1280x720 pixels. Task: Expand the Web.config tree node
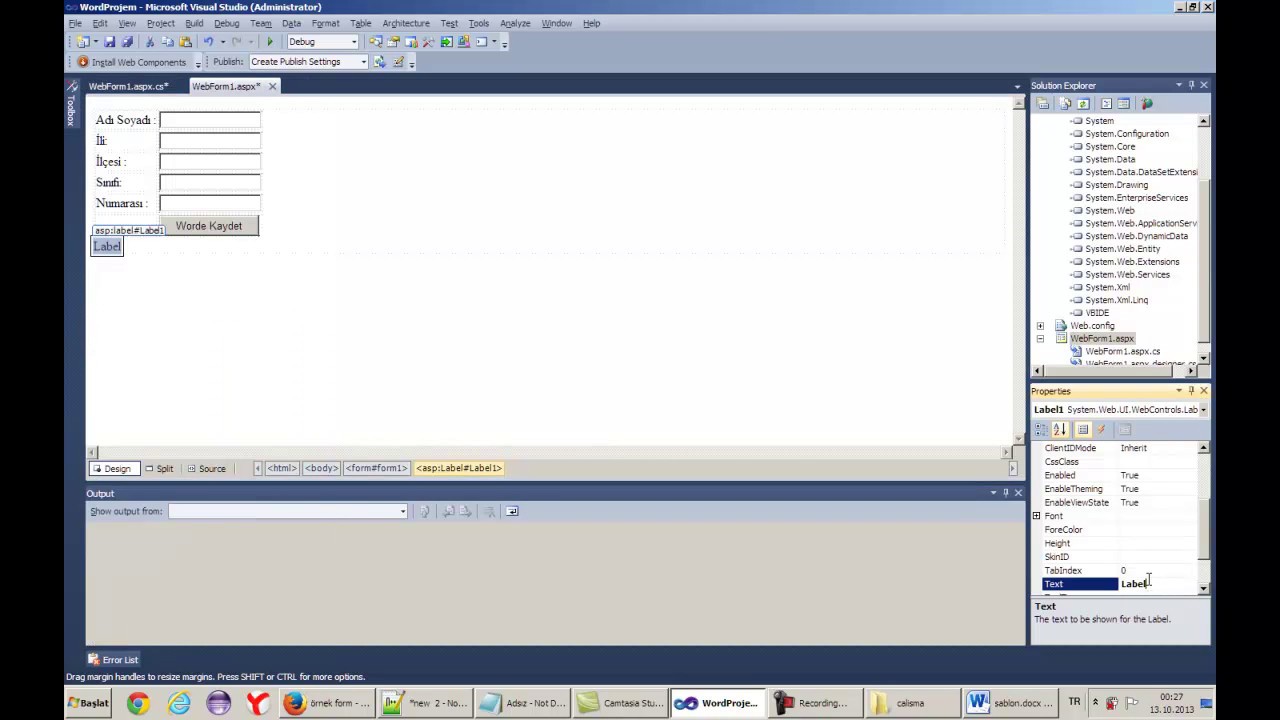(x=1040, y=326)
